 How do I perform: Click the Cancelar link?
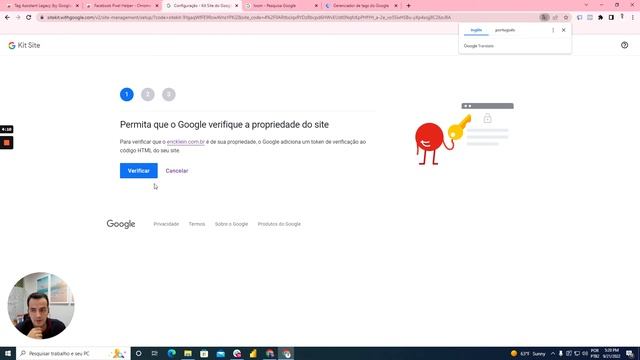177,171
